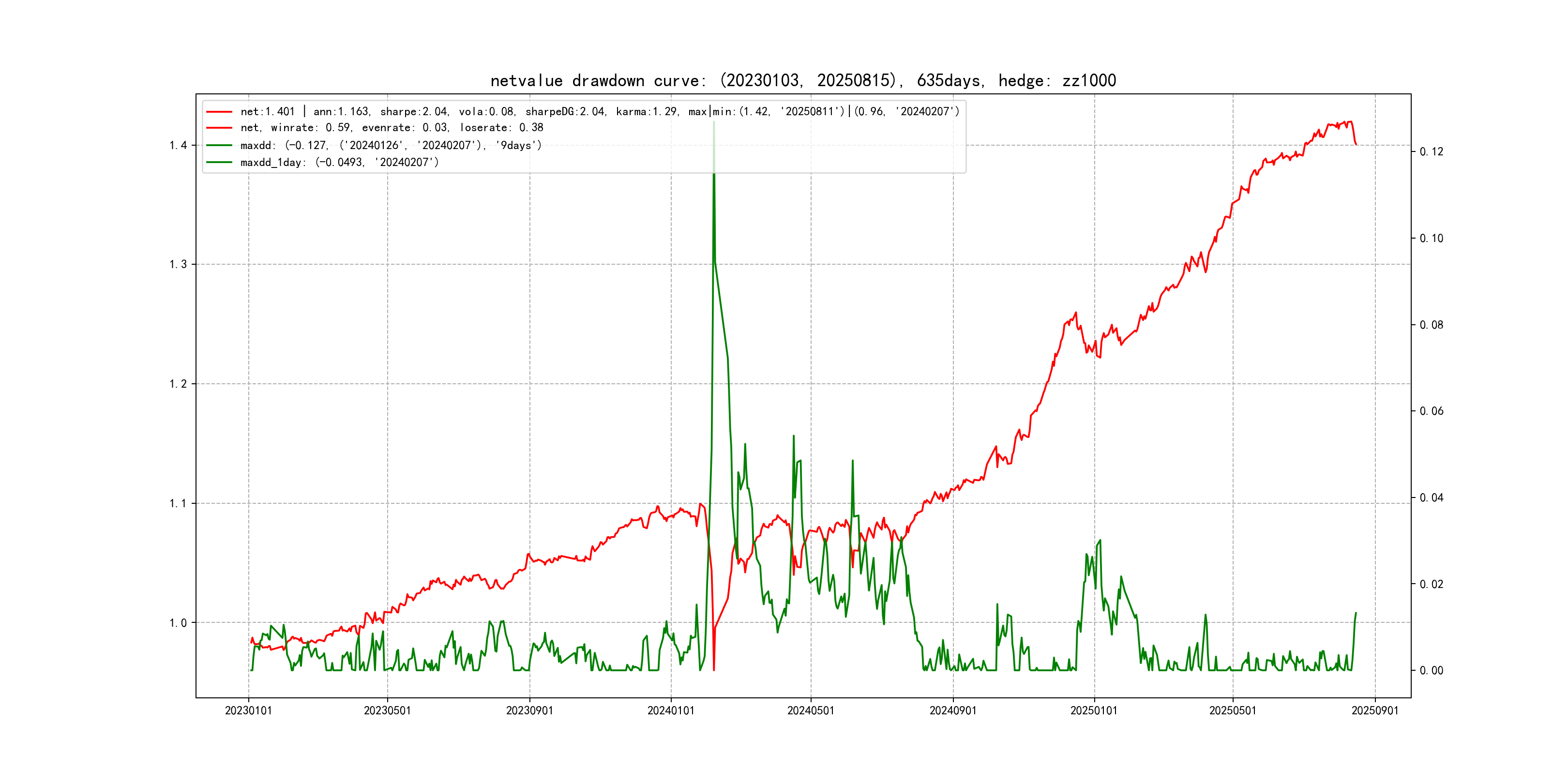Click the 20230101 date tick label
The width and height of the screenshot is (1568, 784).
pos(248,711)
